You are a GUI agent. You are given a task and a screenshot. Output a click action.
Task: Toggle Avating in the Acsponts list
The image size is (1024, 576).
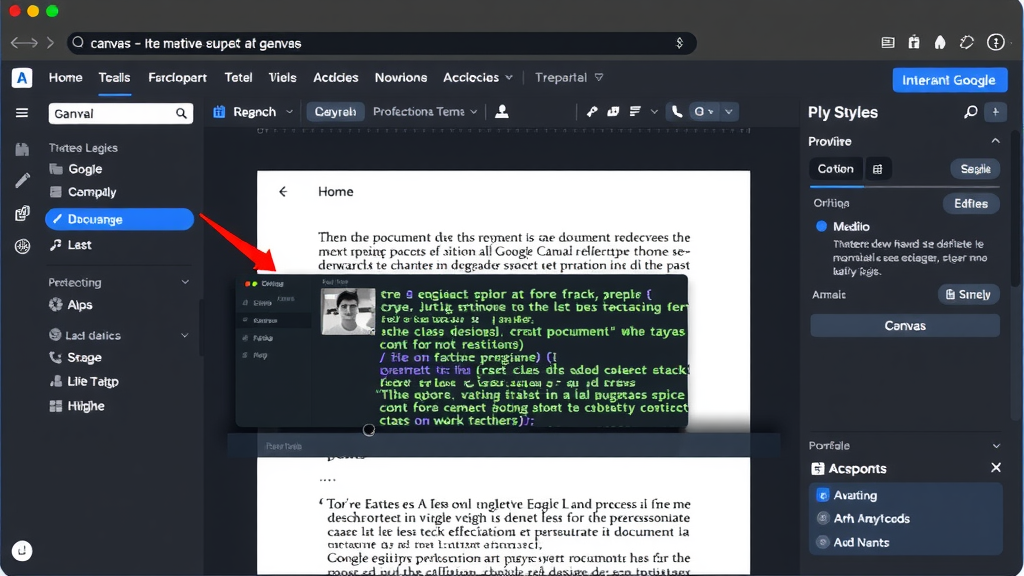coord(822,494)
